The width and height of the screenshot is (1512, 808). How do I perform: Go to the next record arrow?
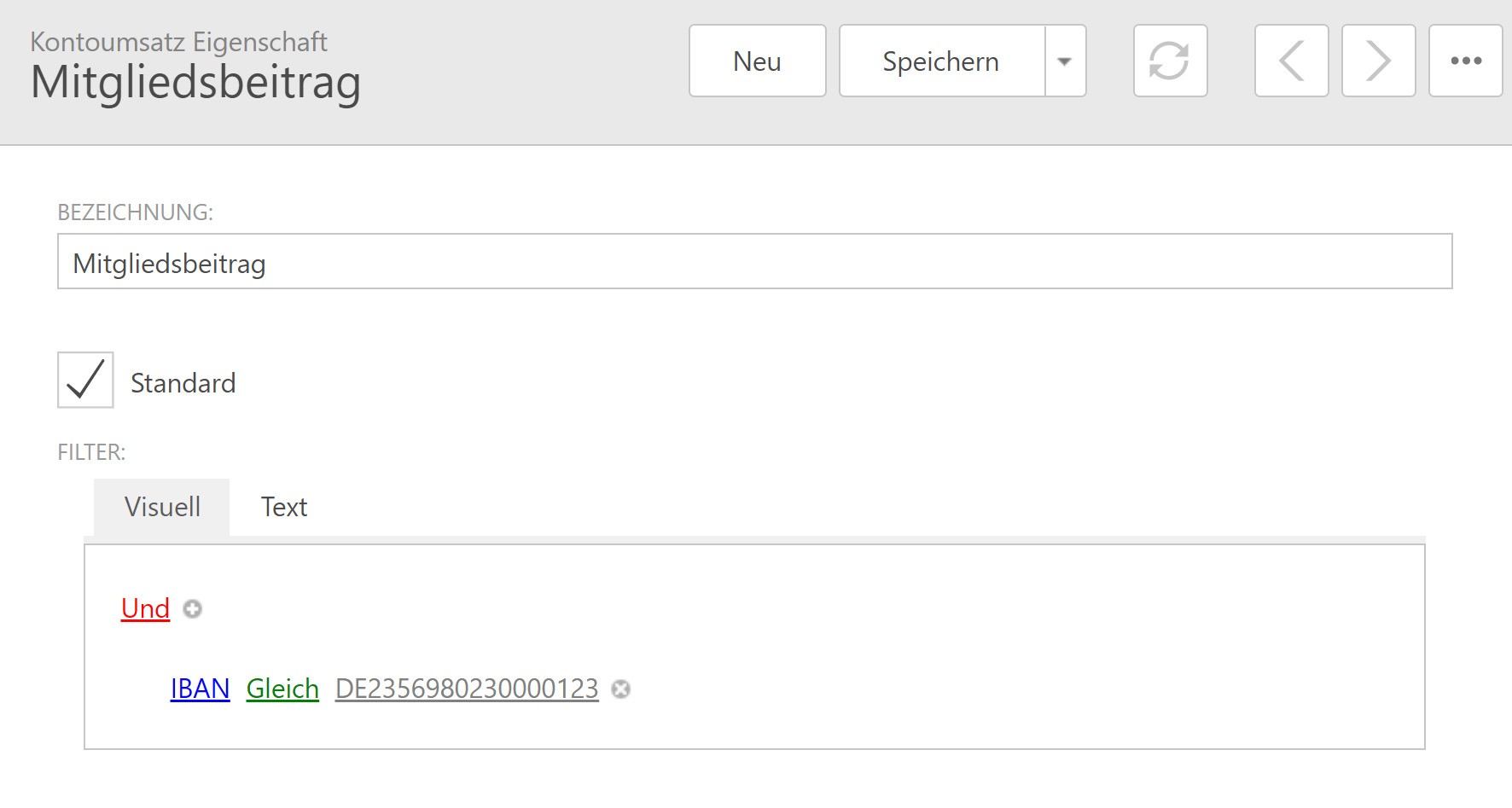click(1378, 61)
